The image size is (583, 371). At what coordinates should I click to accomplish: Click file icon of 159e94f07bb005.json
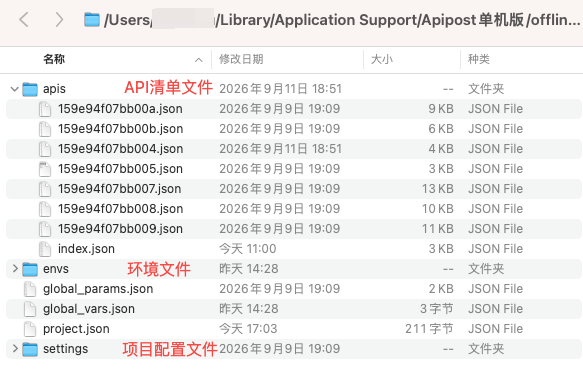[x=45, y=169]
